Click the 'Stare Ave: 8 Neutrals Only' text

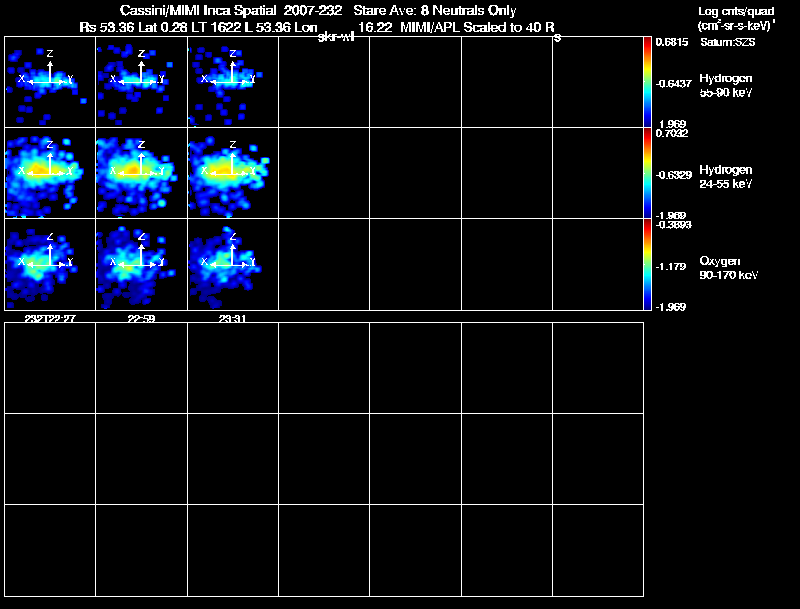click(x=435, y=10)
